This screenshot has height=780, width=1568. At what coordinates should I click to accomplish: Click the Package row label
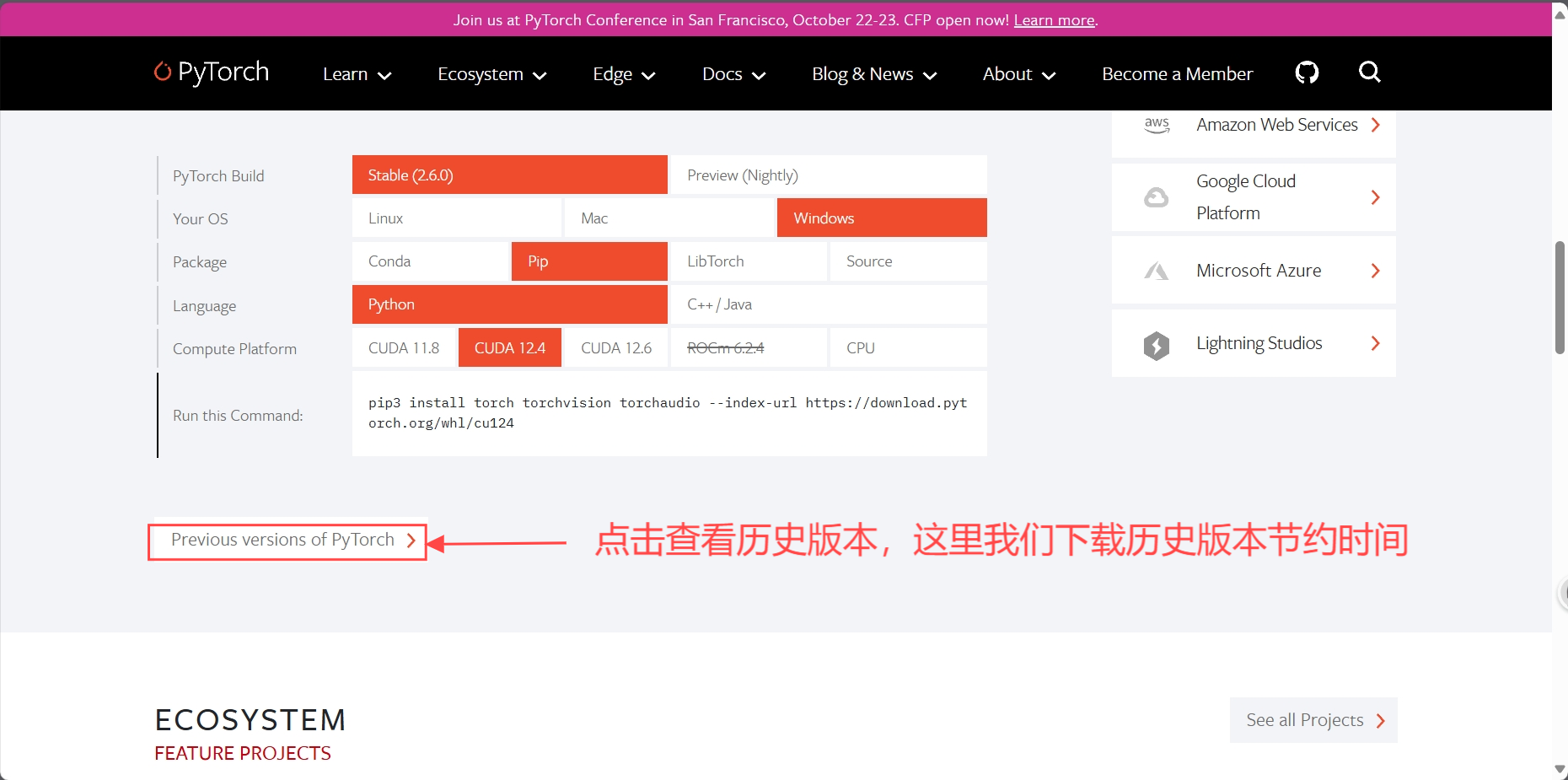(x=200, y=262)
